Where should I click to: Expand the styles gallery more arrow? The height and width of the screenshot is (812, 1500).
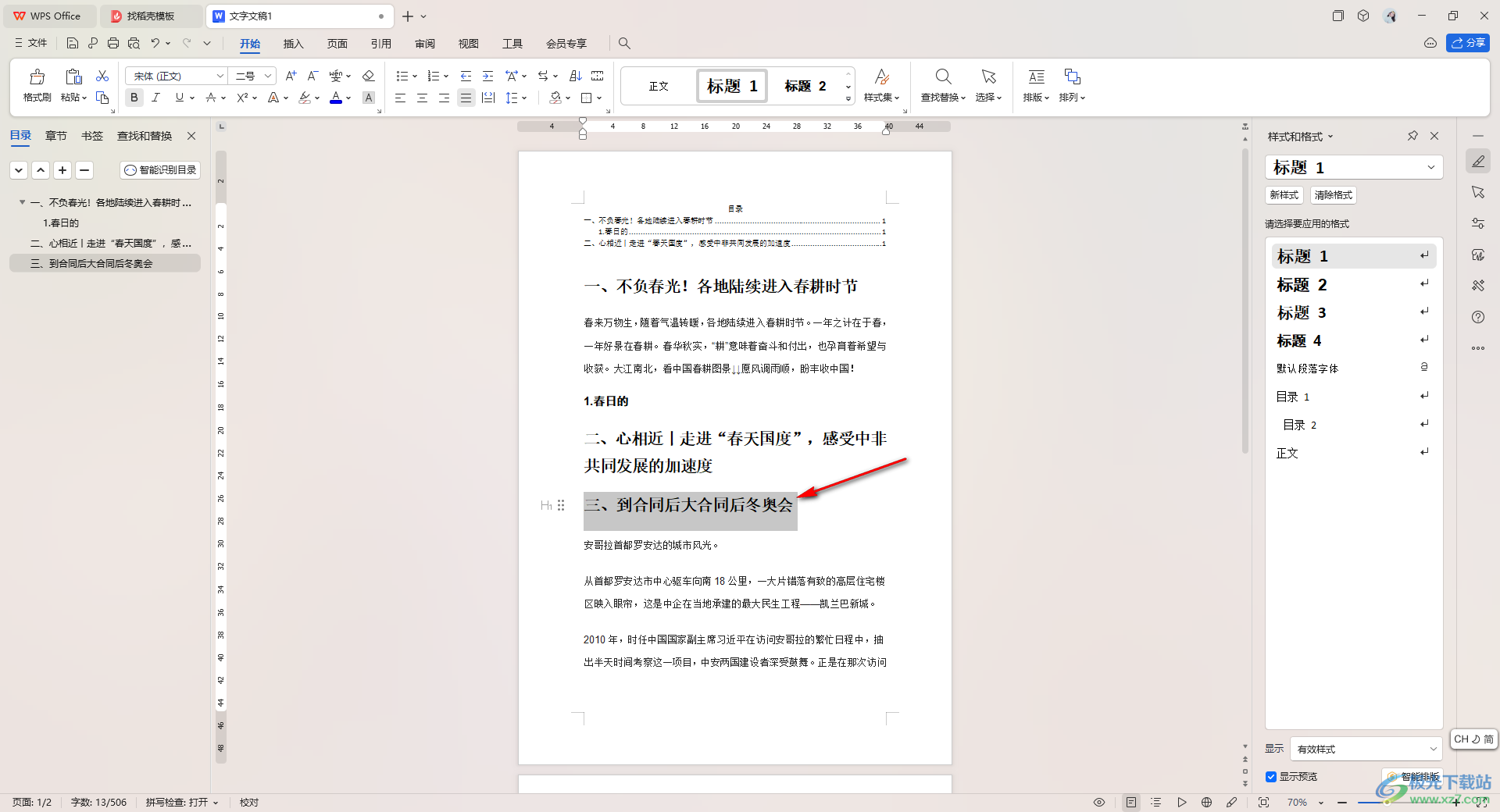click(x=848, y=99)
